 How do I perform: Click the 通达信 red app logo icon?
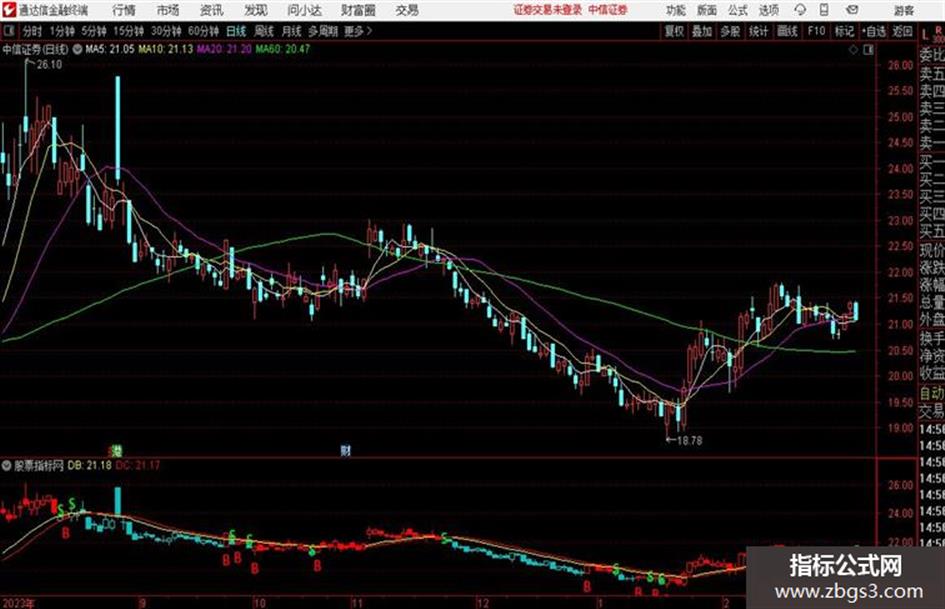8,10
